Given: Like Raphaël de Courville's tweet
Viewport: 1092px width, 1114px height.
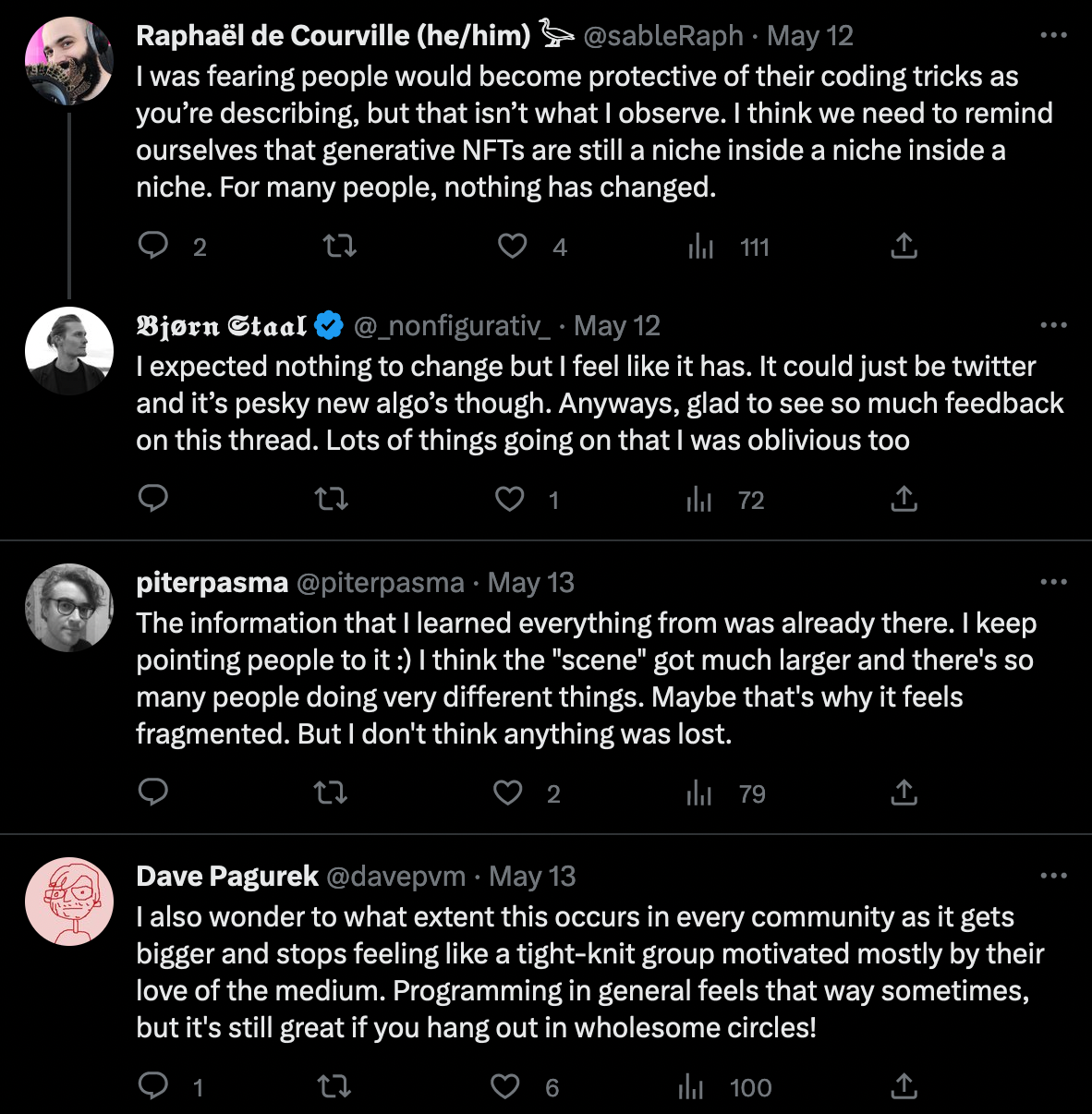Looking at the screenshot, I should click(x=512, y=246).
